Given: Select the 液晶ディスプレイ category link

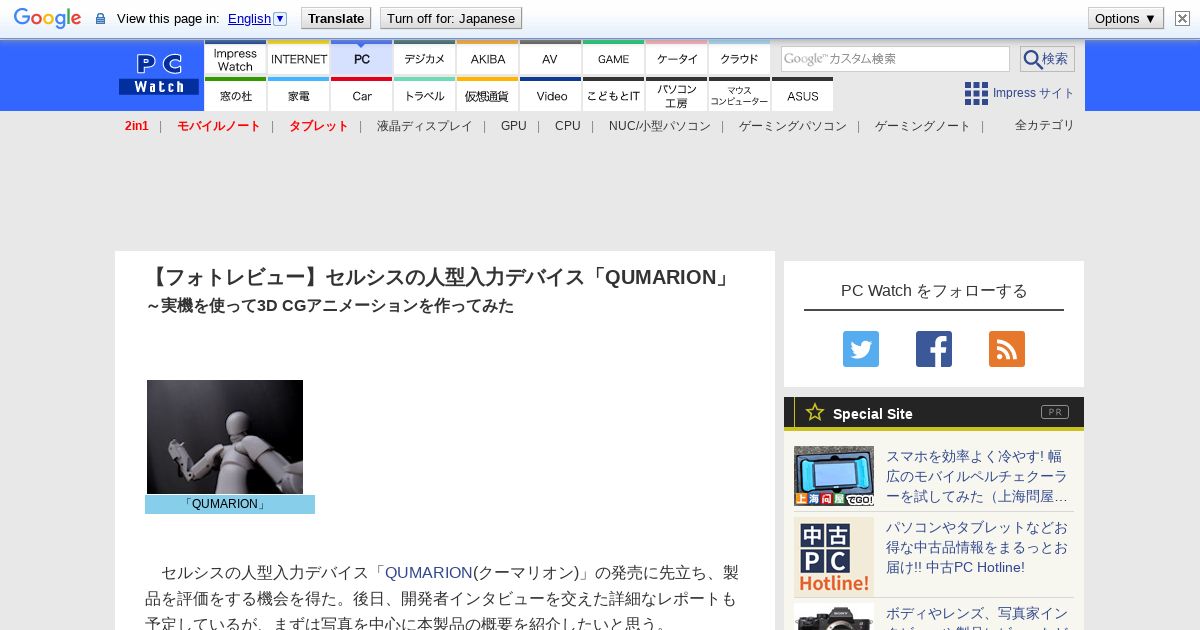Looking at the screenshot, I should click(x=425, y=126).
